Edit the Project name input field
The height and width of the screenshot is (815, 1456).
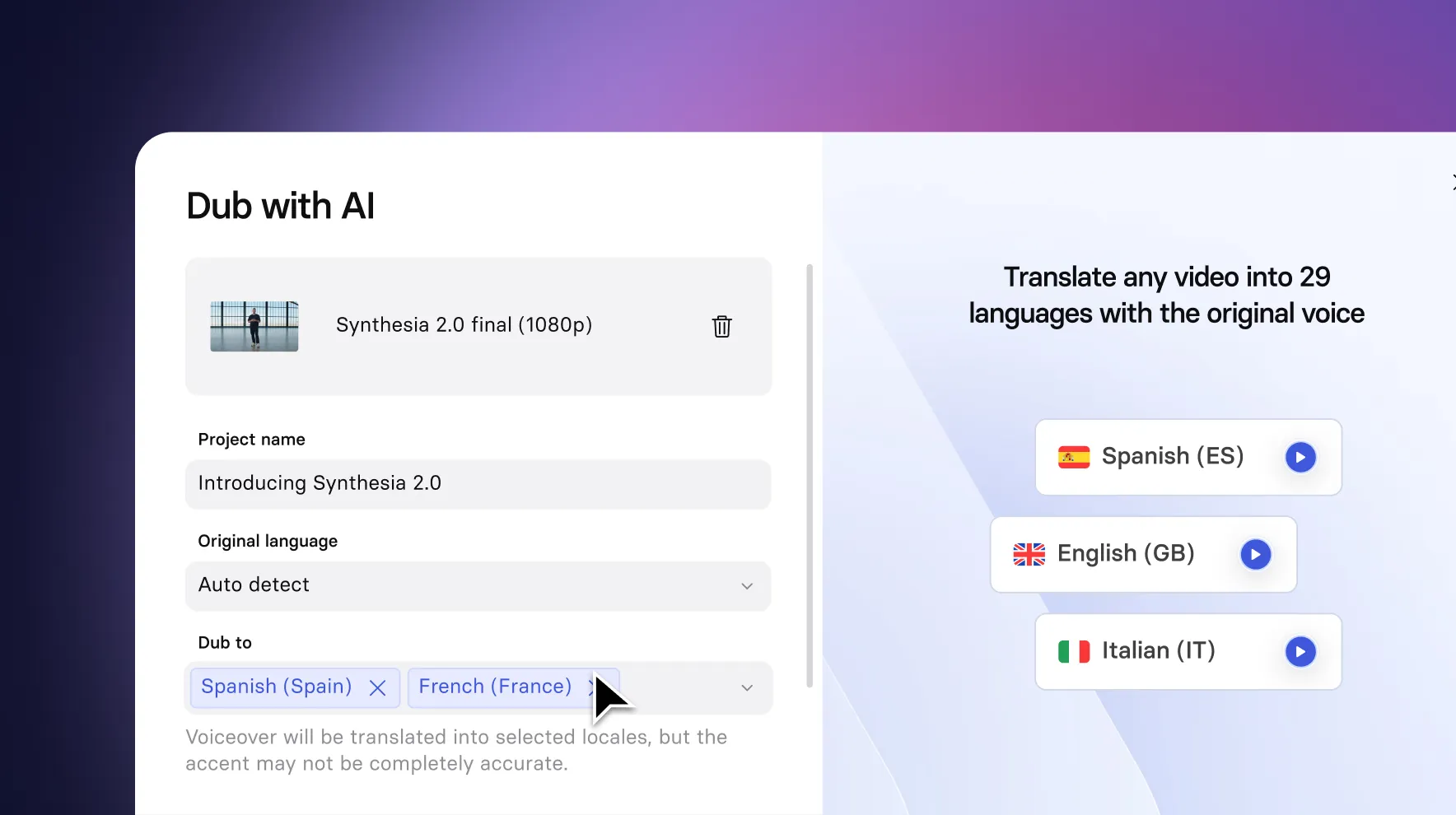(478, 483)
